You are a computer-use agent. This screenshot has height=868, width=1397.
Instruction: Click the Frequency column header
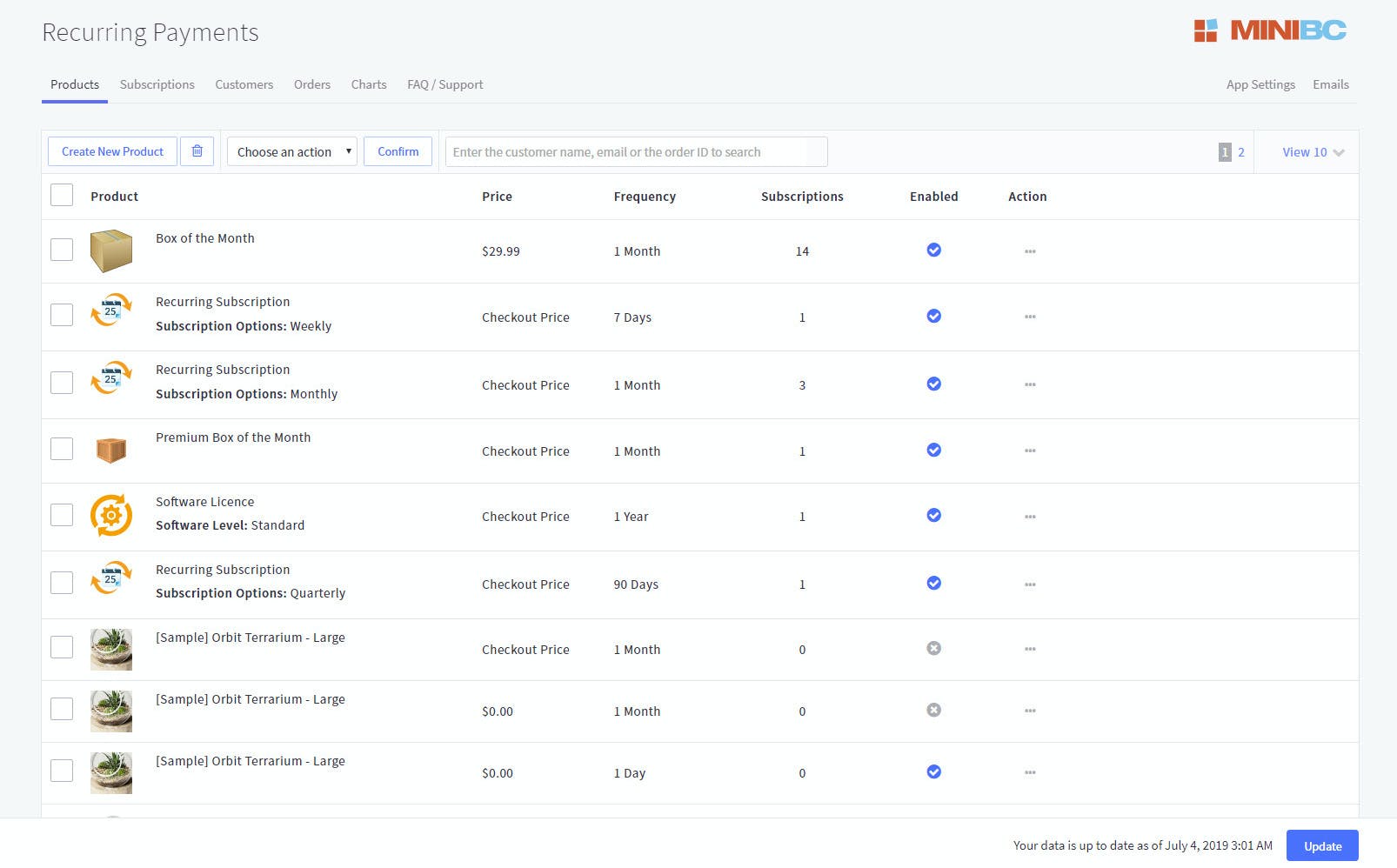(x=645, y=197)
